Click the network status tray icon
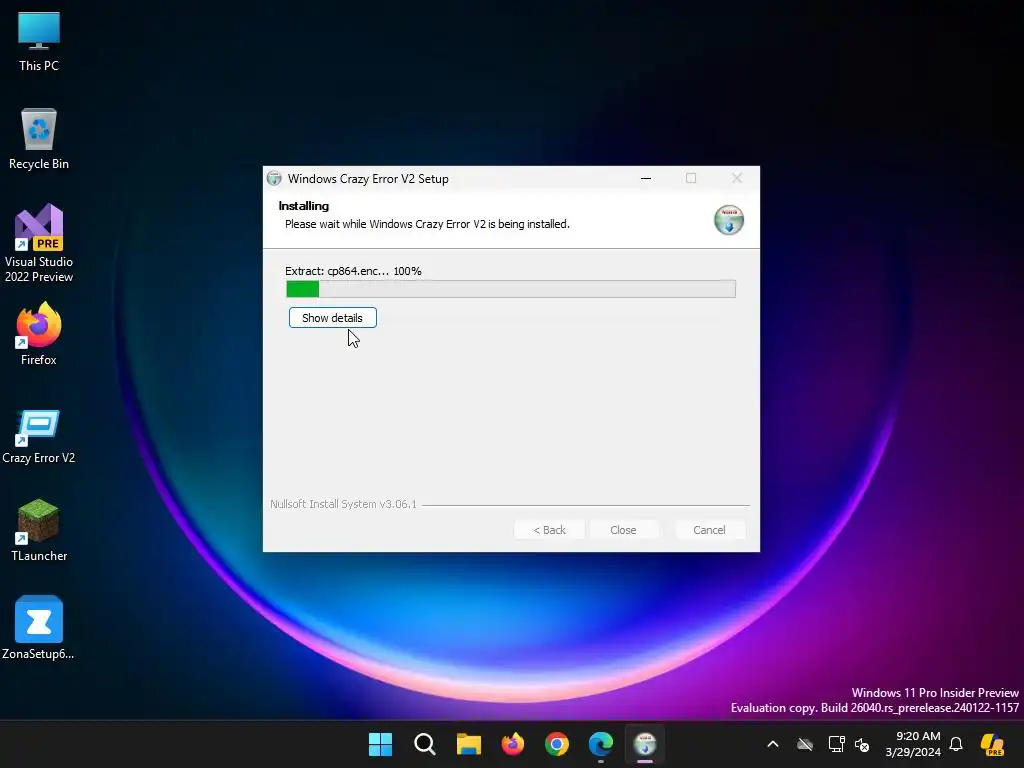The image size is (1024, 768). (x=837, y=744)
